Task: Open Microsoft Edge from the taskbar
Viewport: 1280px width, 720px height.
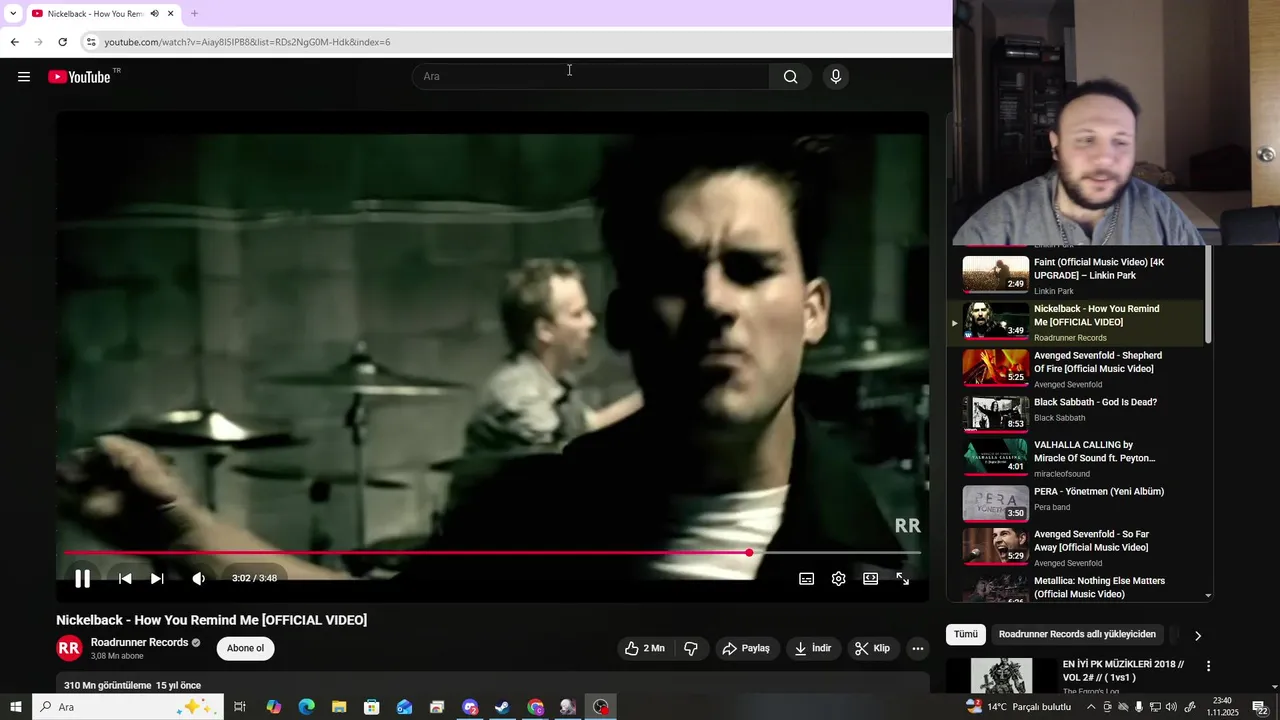Action: tap(306, 707)
